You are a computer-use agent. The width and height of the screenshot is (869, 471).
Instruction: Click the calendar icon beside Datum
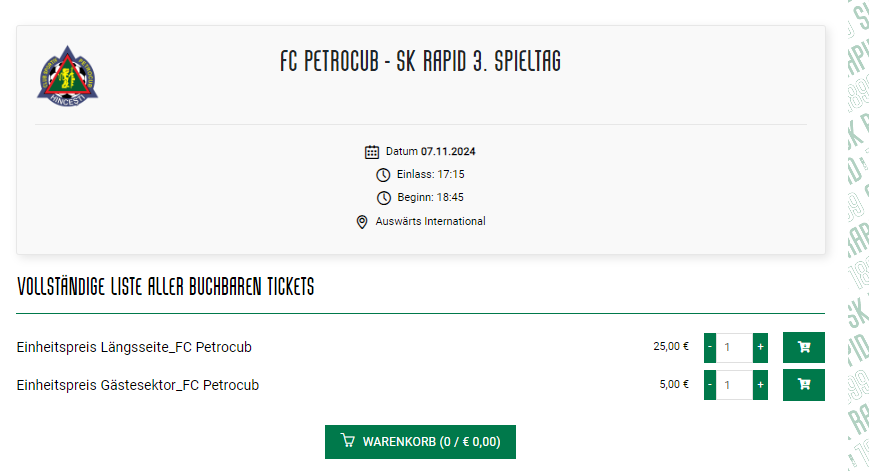coord(372,152)
